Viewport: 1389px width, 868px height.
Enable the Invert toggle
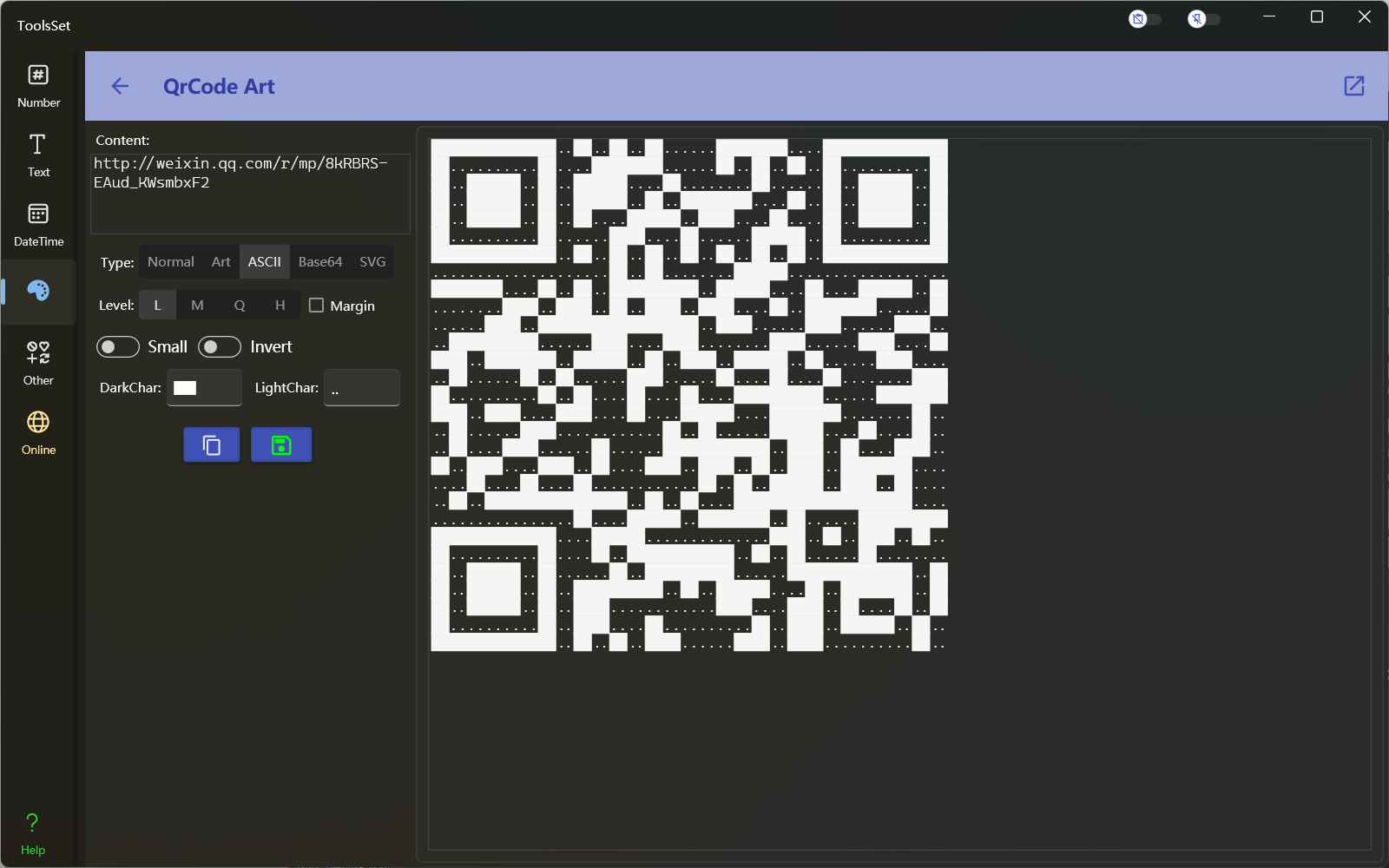point(220,347)
